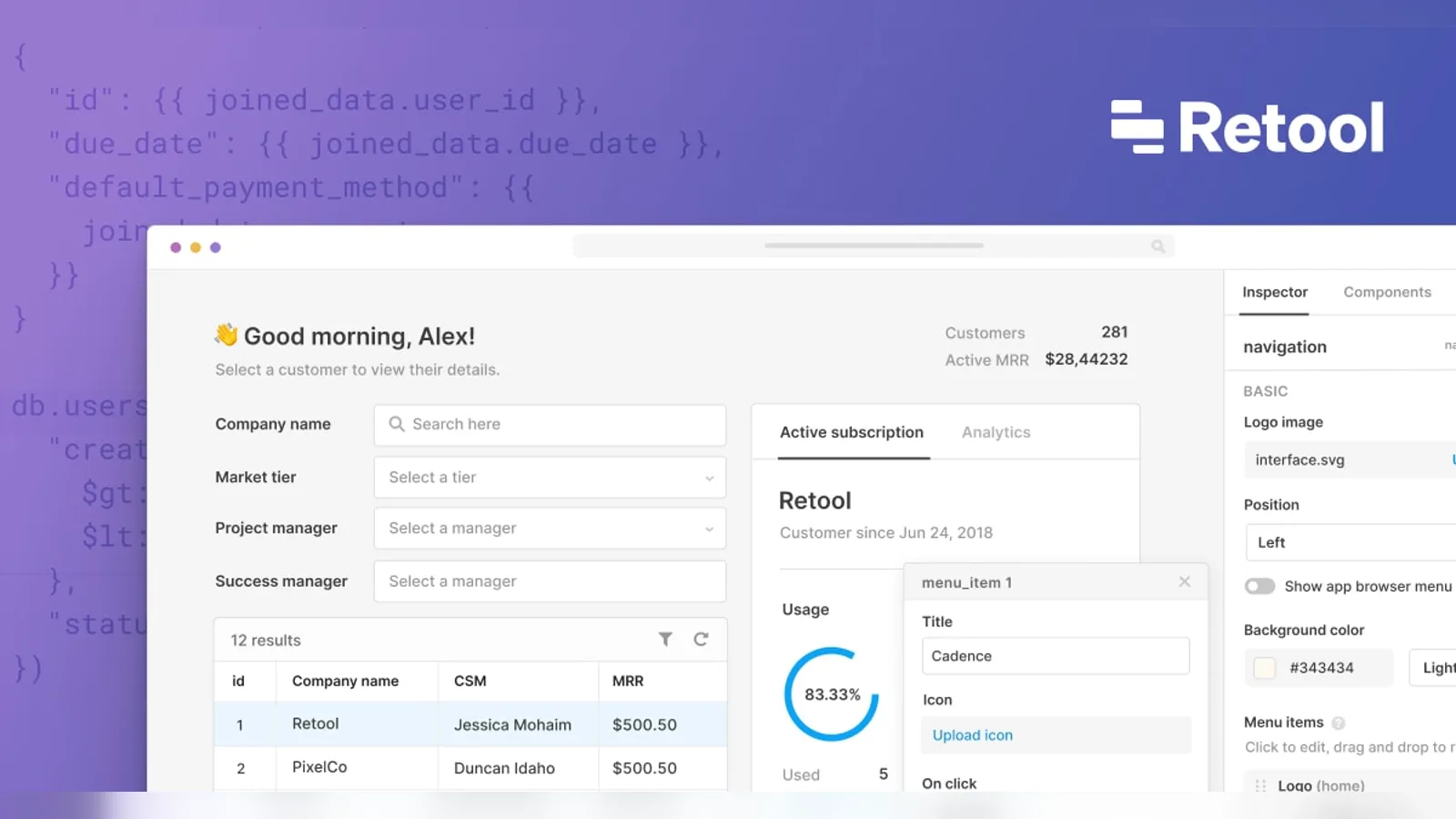
Task: Click the interface.svg logo image field
Action: tap(1350, 460)
